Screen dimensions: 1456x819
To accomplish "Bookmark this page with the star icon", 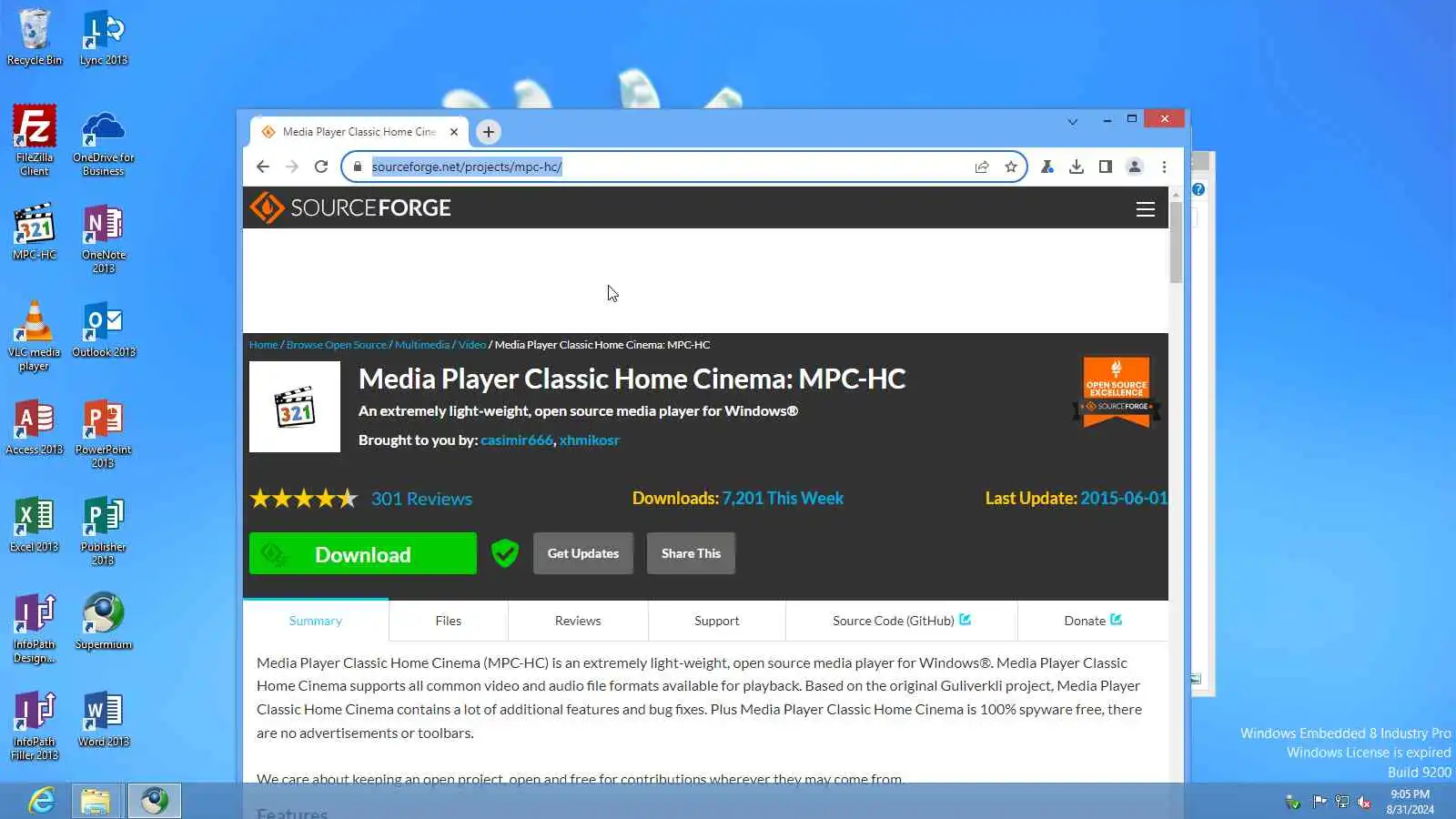I will pos(1011,167).
